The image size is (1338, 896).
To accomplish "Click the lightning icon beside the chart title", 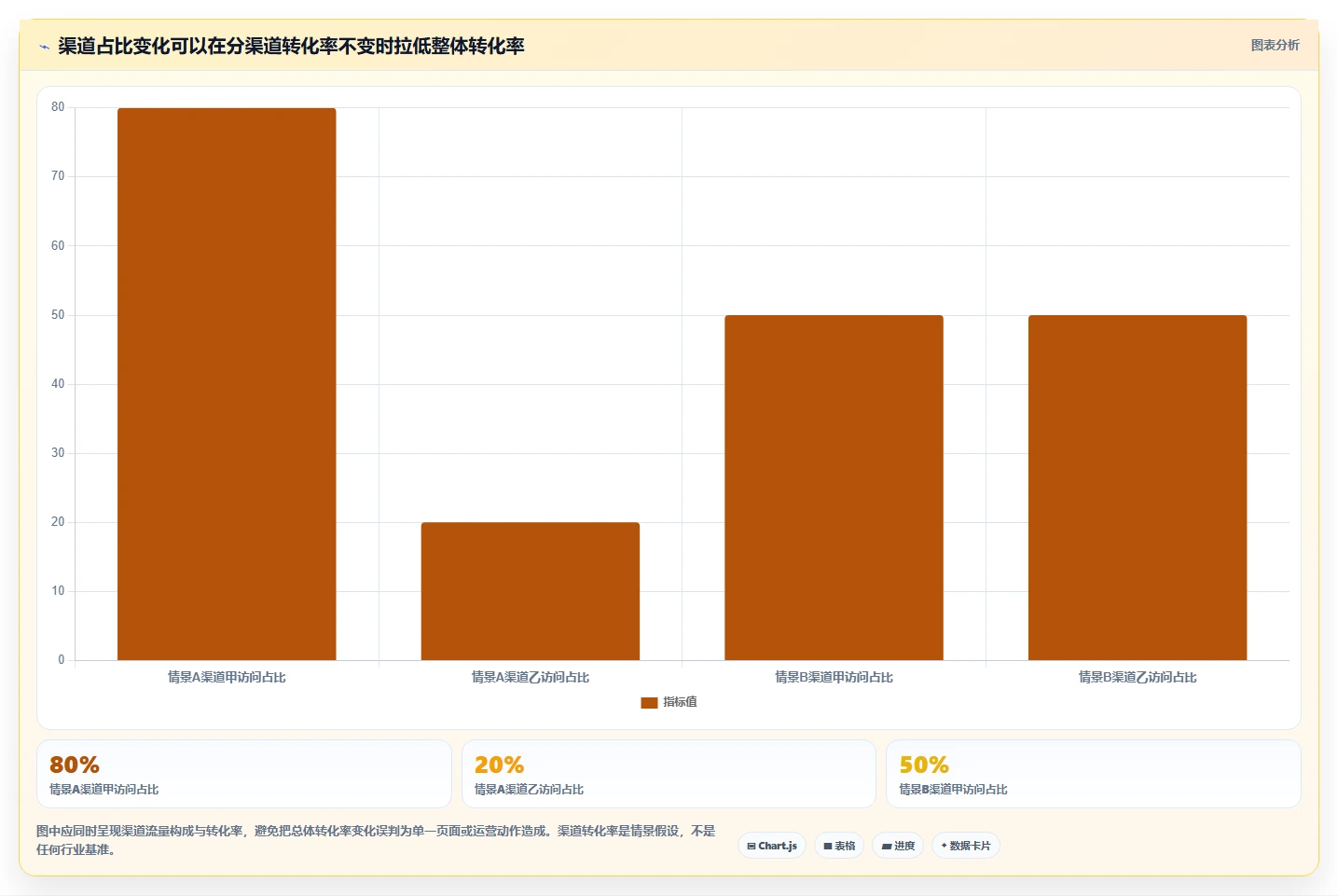I will coord(44,47).
